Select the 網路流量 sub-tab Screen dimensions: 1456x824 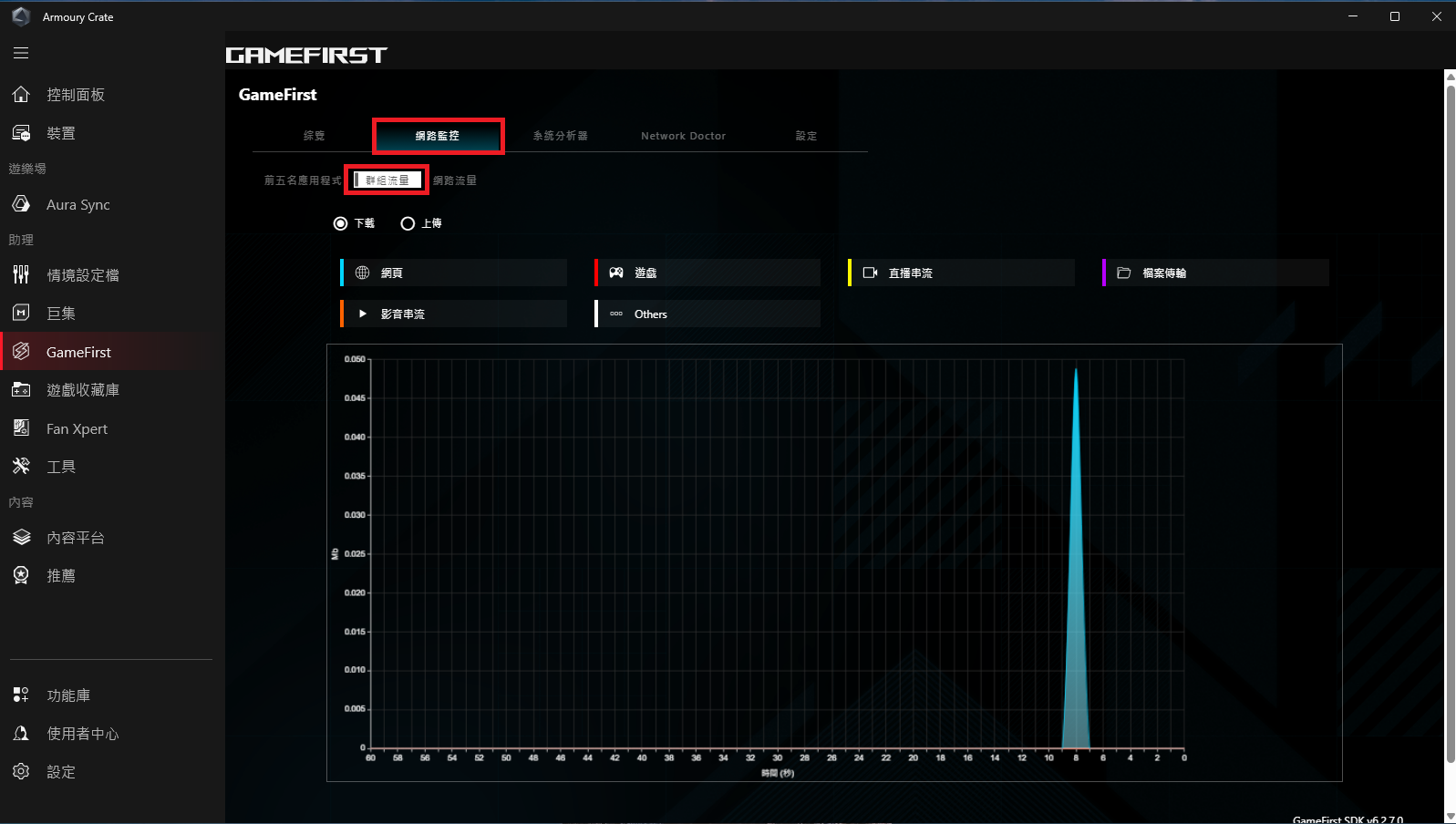(455, 180)
